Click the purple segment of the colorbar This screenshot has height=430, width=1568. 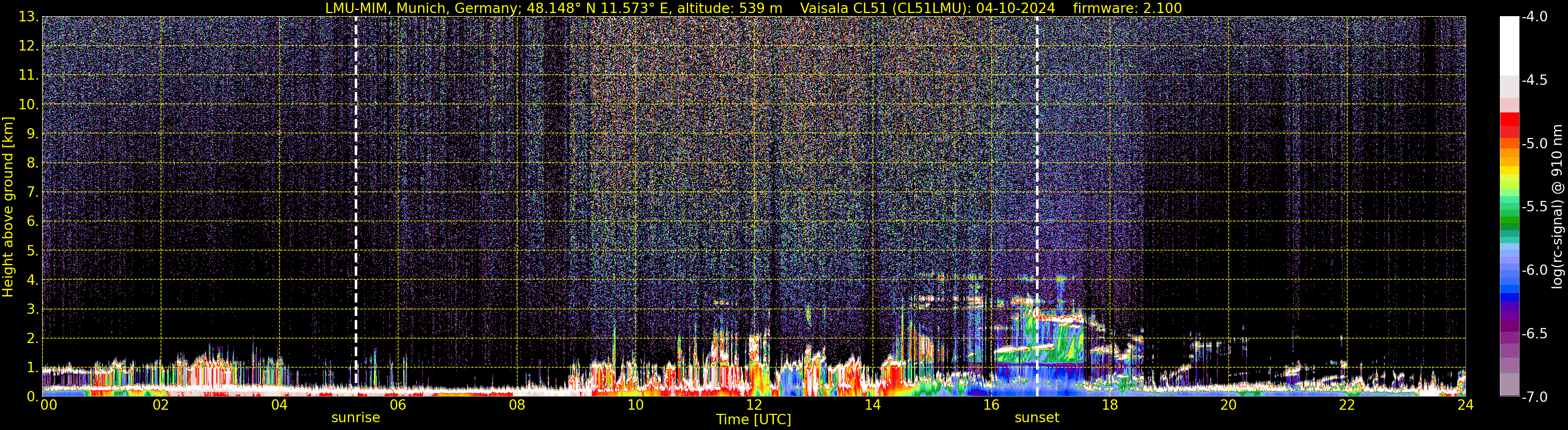(1509, 317)
